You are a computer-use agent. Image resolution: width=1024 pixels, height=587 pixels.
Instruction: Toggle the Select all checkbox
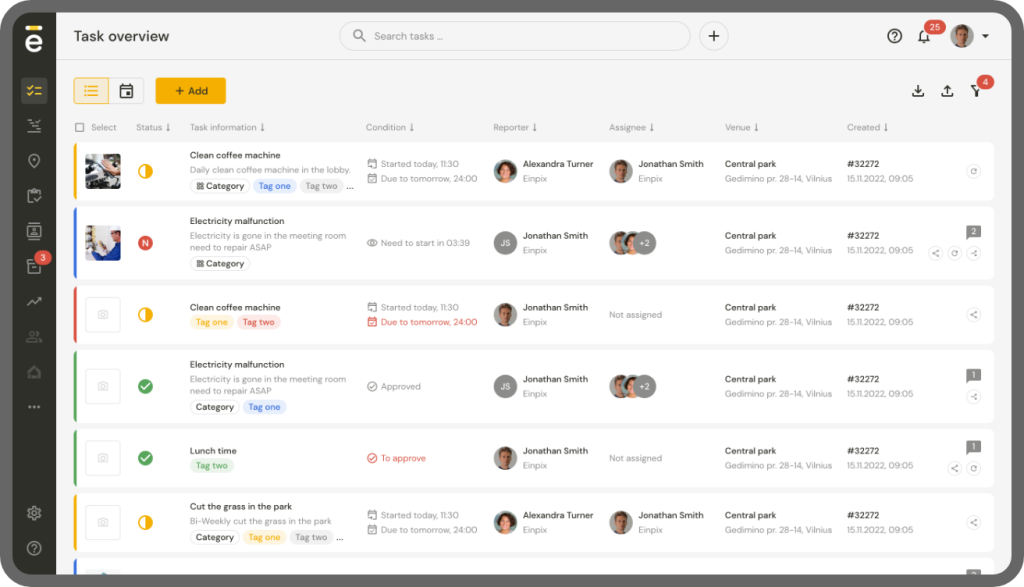[80, 128]
